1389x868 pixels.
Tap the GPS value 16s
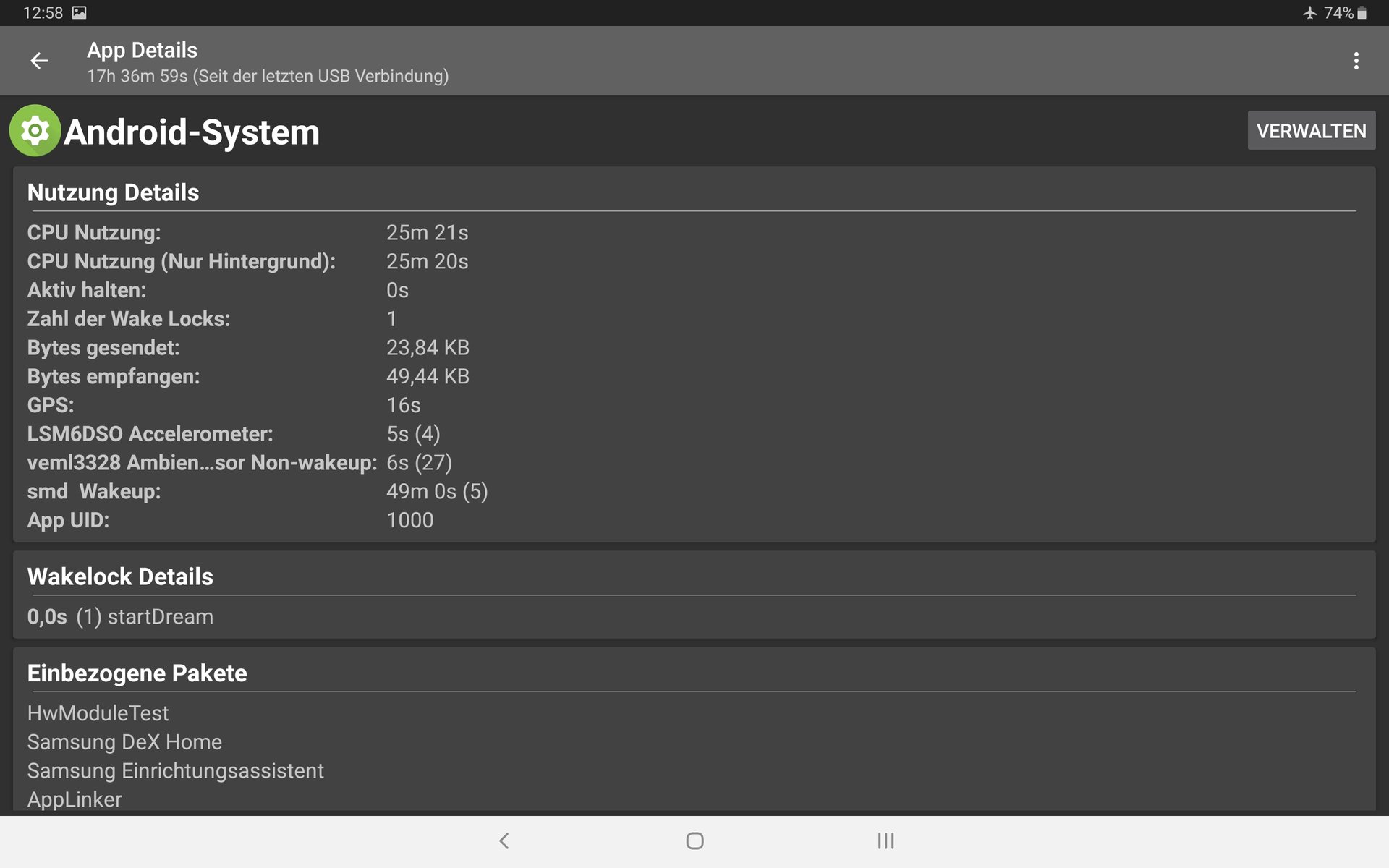pos(403,405)
